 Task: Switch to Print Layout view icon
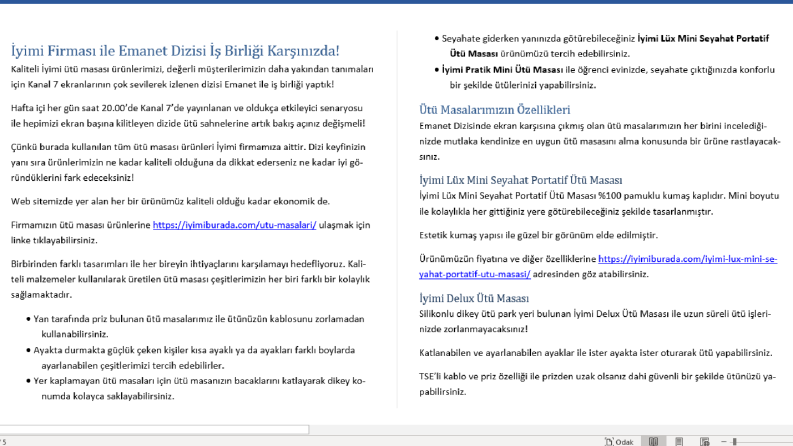click(x=679, y=441)
